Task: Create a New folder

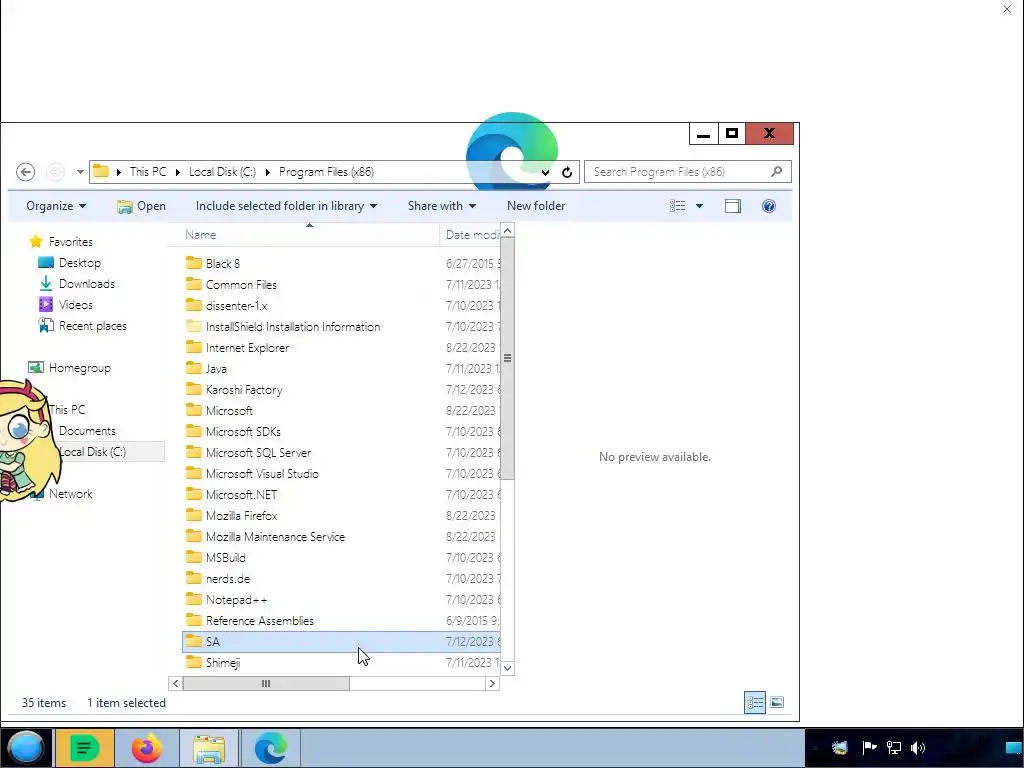Action: (536, 206)
